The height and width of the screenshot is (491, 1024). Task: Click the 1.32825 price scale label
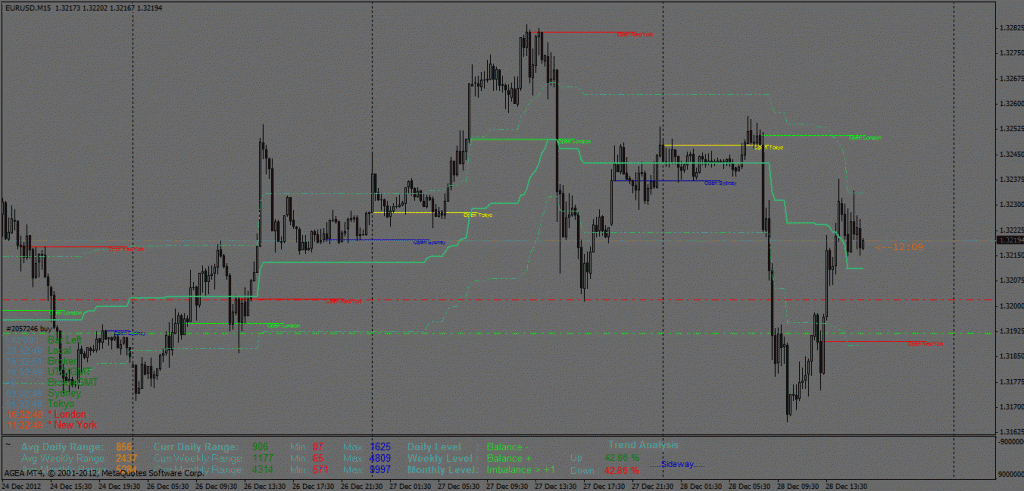click(1010, 28)
